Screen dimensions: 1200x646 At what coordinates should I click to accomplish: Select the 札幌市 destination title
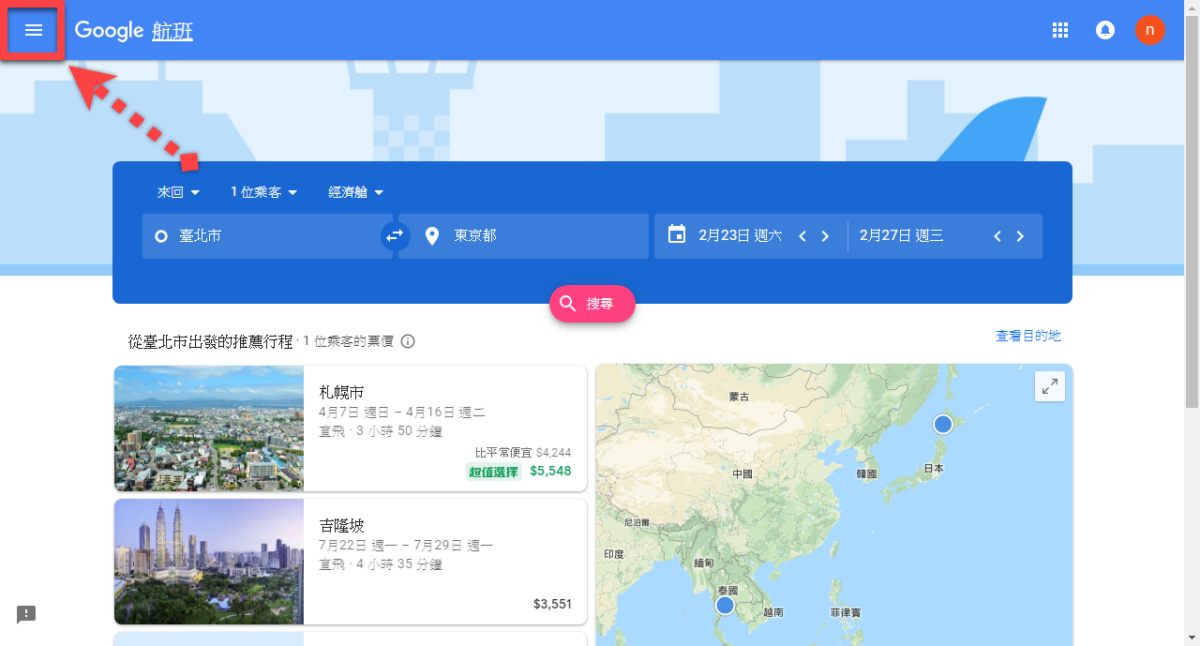tap(342, 392)
